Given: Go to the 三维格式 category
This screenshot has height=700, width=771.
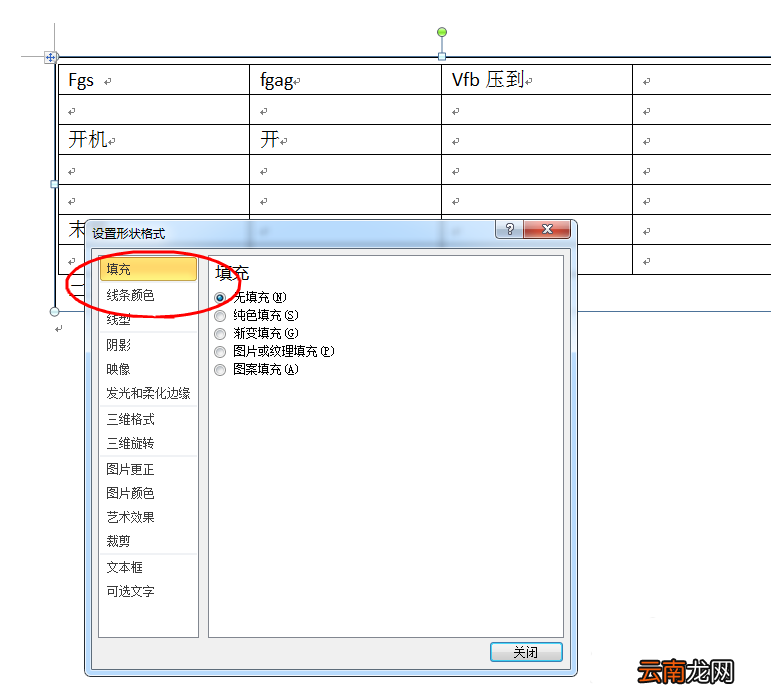Looking at the screenshot, I should point(148,419).
